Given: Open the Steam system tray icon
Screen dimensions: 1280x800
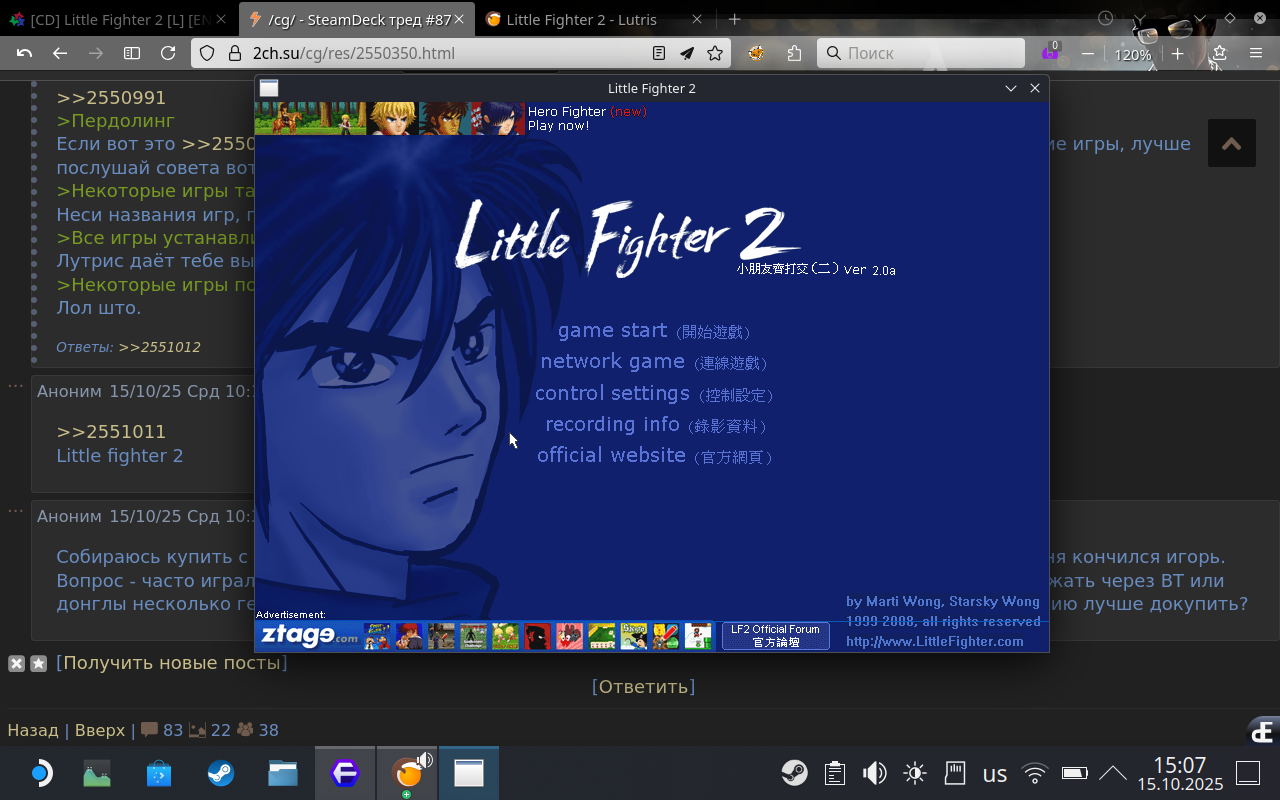Looking at the screenshot, I should pos(795,773).
